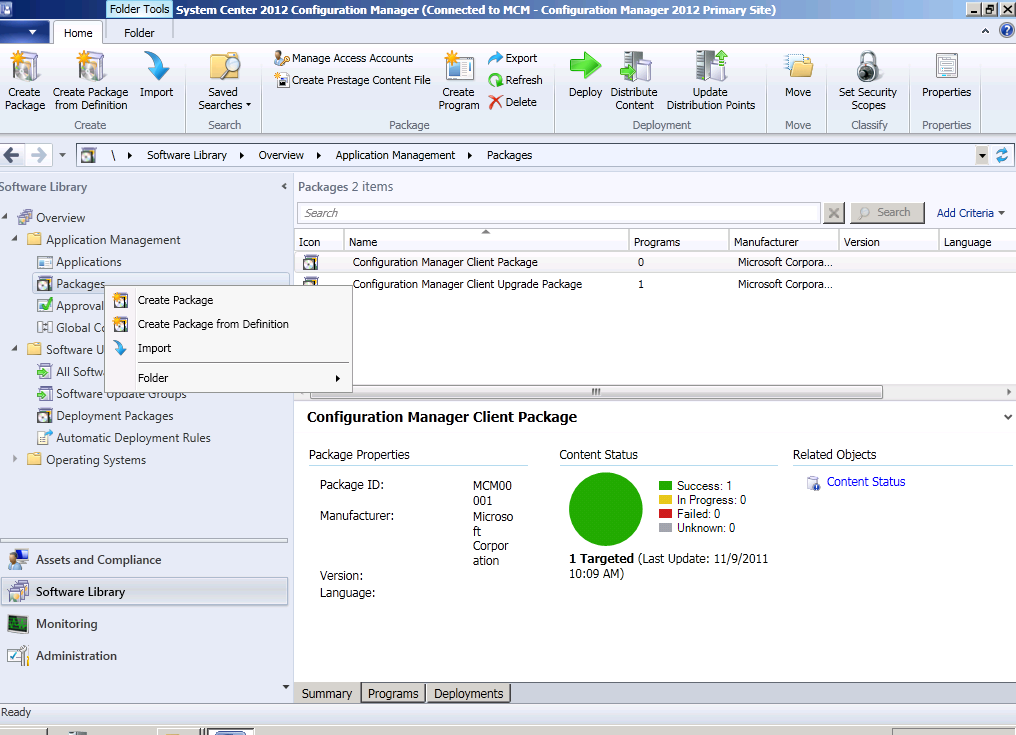Click the Search button

pyautogui.click(x=887, y=213)
